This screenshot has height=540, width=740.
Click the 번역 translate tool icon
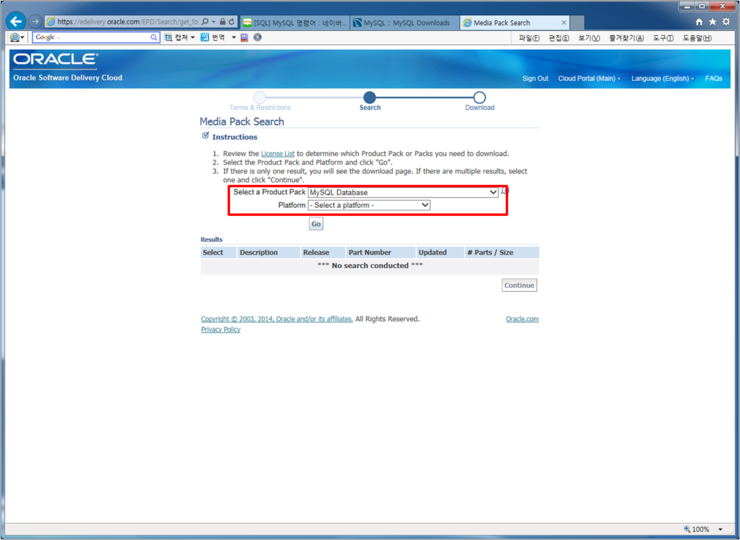click(x=204, y=37)
